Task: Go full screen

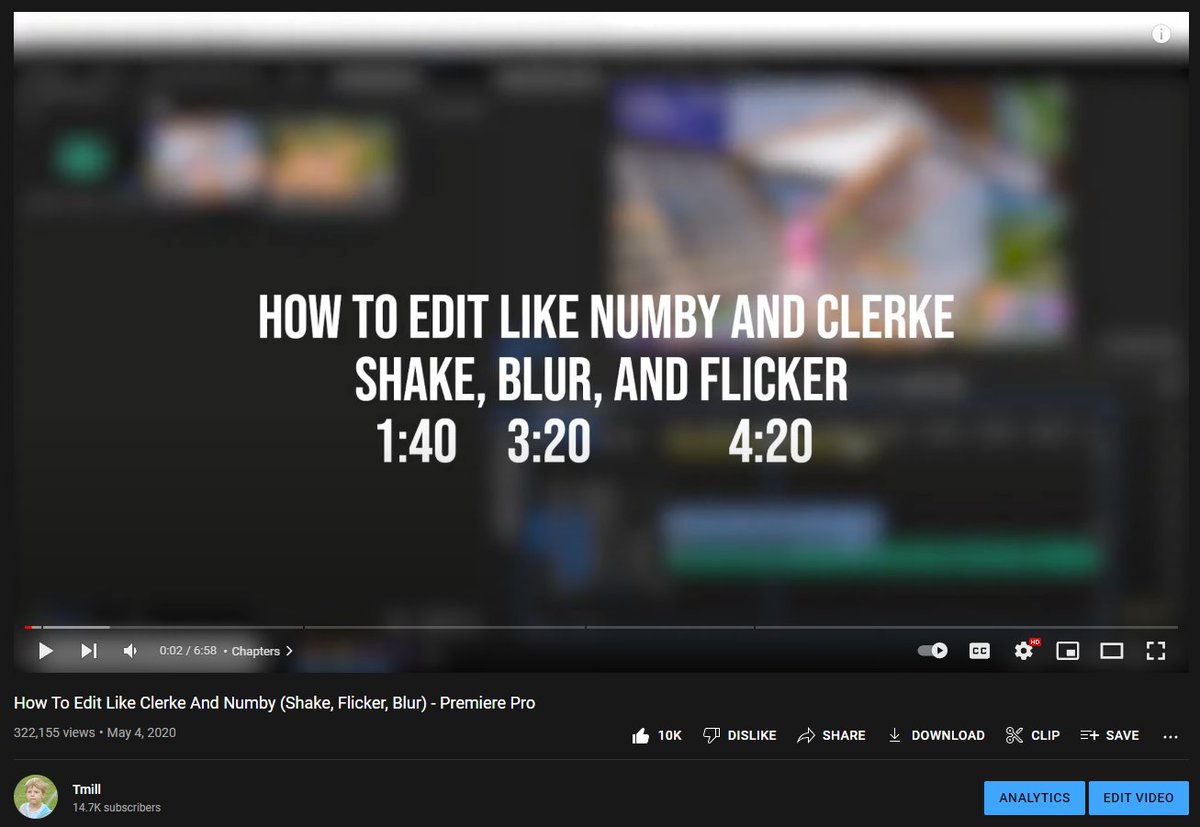Action: point(1156,651)
